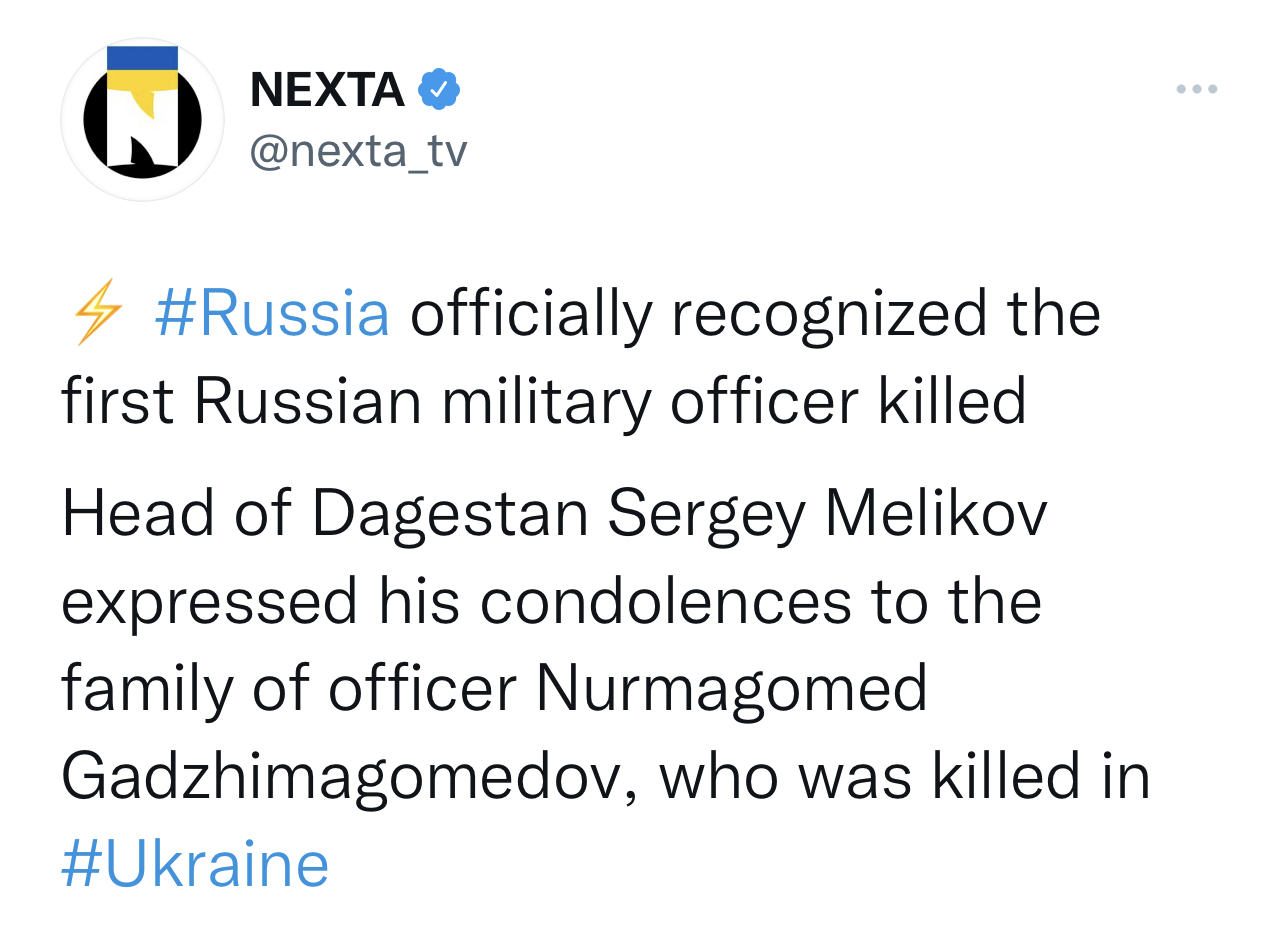Click the word "Dagestan"

pos(449,514)
